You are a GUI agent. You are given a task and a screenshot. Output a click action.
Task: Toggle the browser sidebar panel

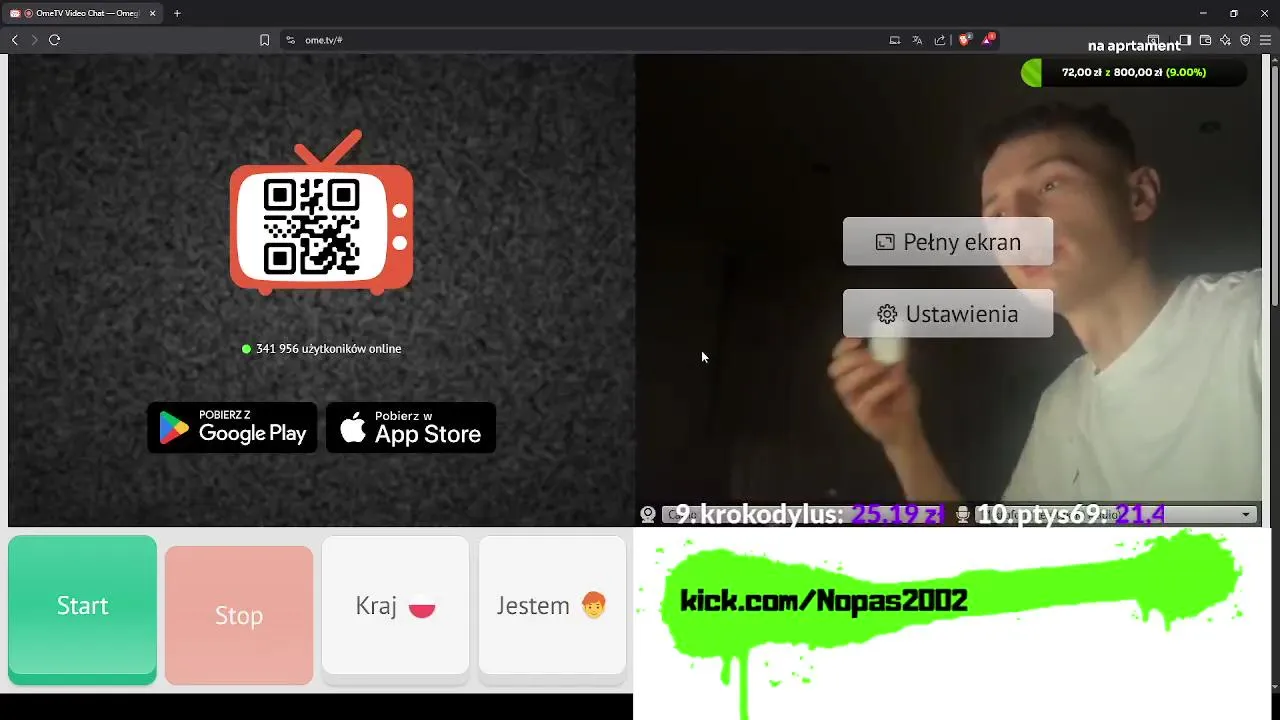point(1185,40)
